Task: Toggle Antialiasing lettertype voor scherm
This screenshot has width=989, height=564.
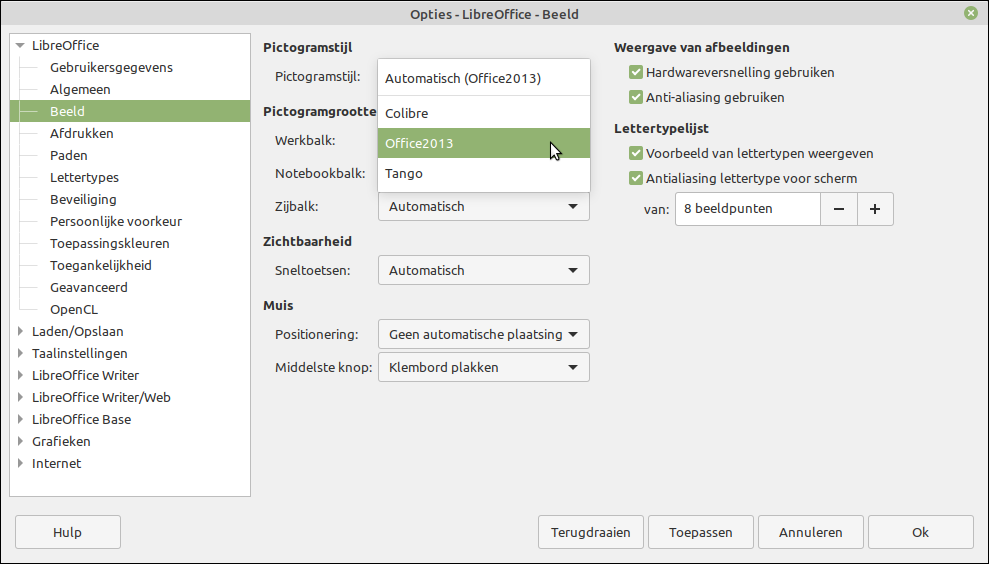Action: [x=636, y=179]
